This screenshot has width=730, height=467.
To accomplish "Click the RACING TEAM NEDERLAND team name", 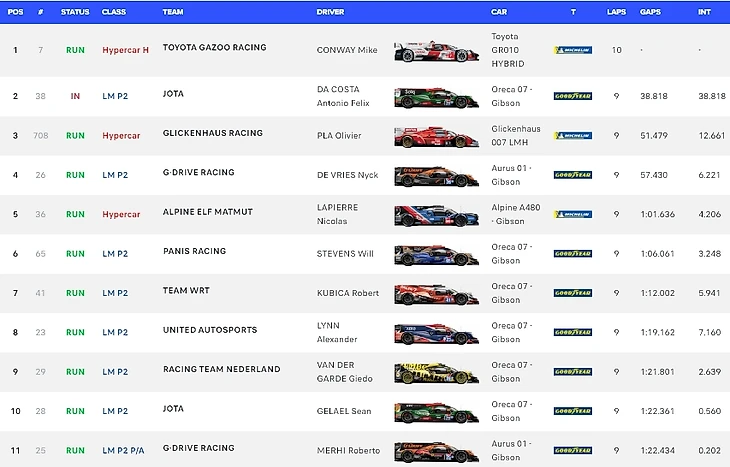I will (222, 369).
